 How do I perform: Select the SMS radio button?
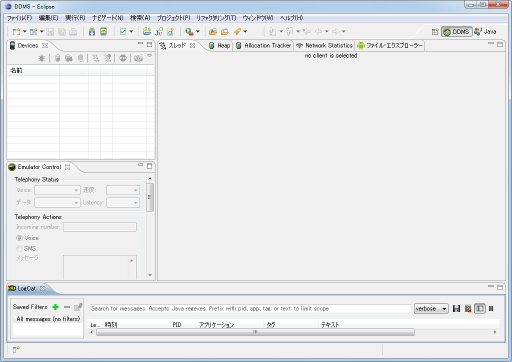tap(19, 249)
